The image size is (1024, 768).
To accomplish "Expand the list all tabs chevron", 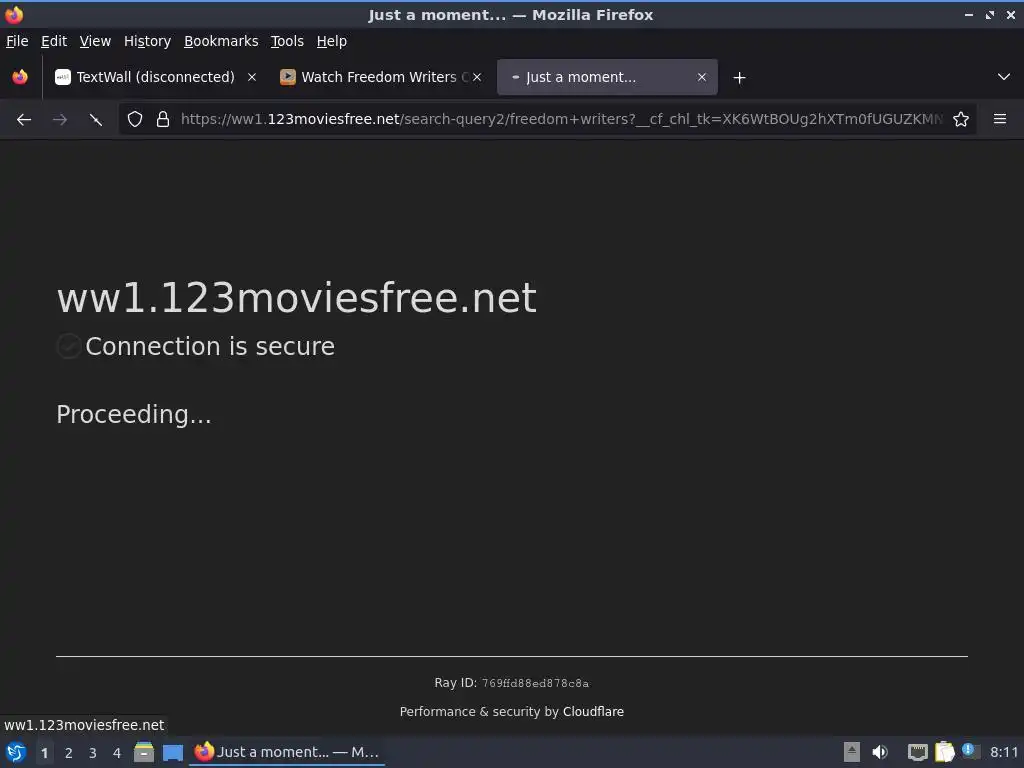I will pyautogui.click(x=1004, y=77).
